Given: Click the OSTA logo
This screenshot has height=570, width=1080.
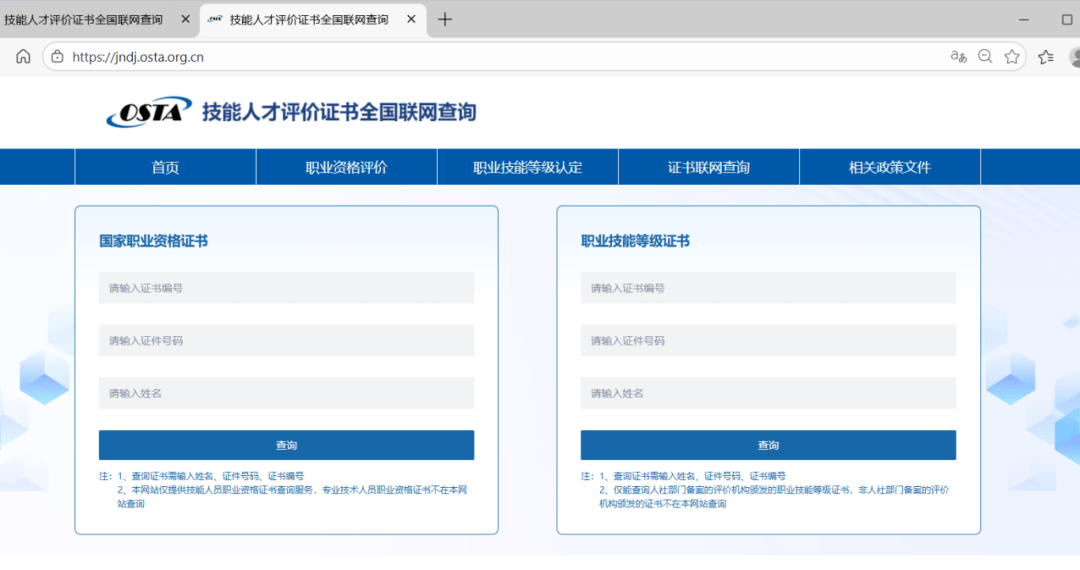Looking at the screenshot, I should tap(149, 112).
